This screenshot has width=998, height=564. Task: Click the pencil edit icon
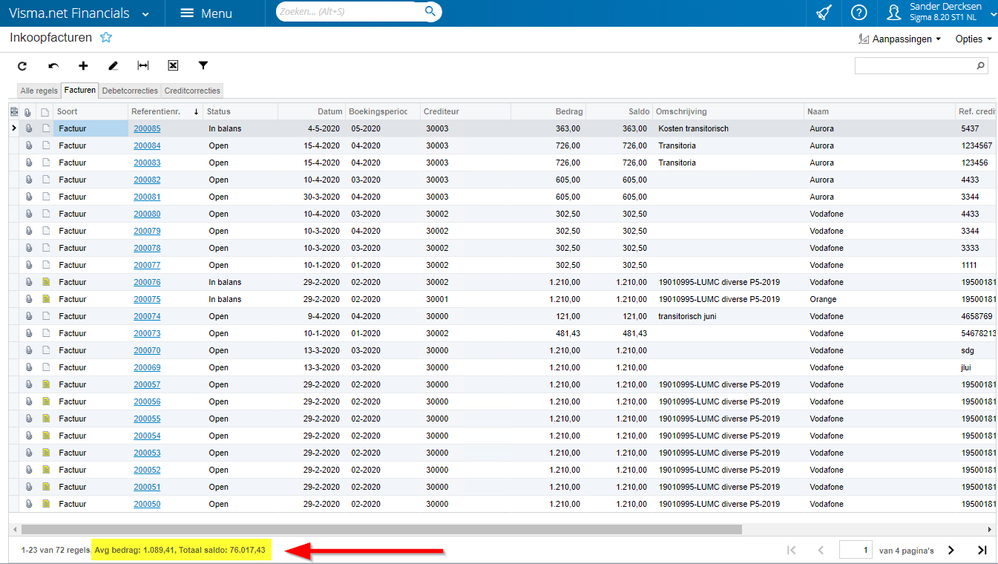pyautogui.click(x=113, y=66)
